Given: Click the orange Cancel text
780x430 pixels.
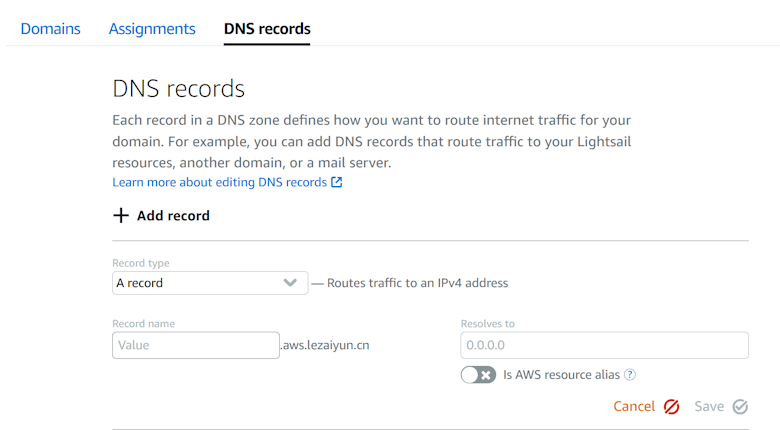Looking at the screenshot, I should tap(634, 406).
